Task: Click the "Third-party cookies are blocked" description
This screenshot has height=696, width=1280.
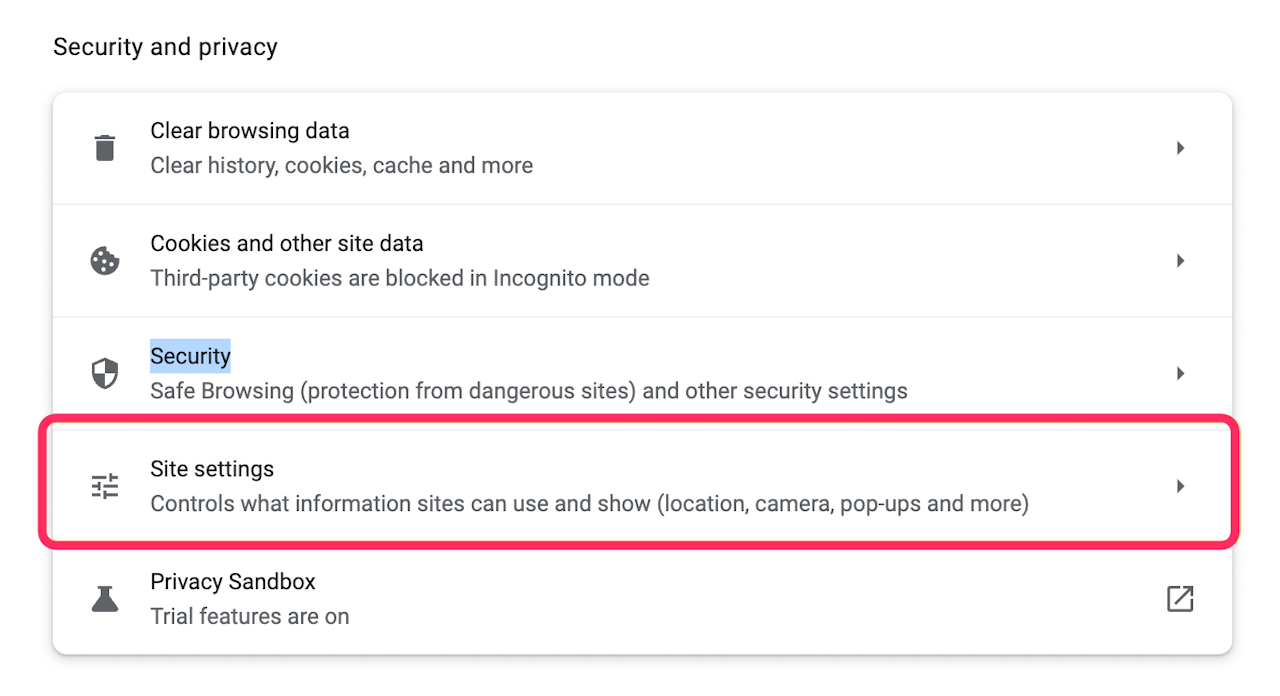Action: pyautogui.click(x=400, y=278)
